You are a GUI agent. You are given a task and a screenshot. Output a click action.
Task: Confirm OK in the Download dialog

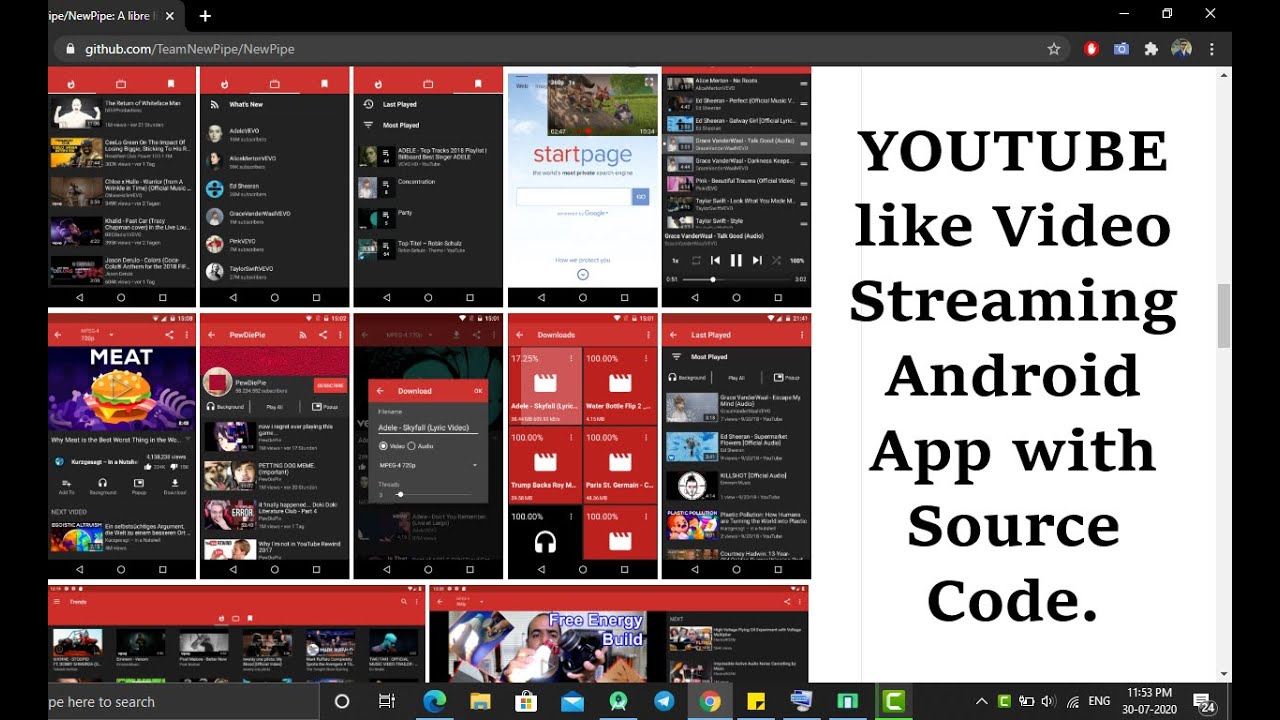pos(478,391)
